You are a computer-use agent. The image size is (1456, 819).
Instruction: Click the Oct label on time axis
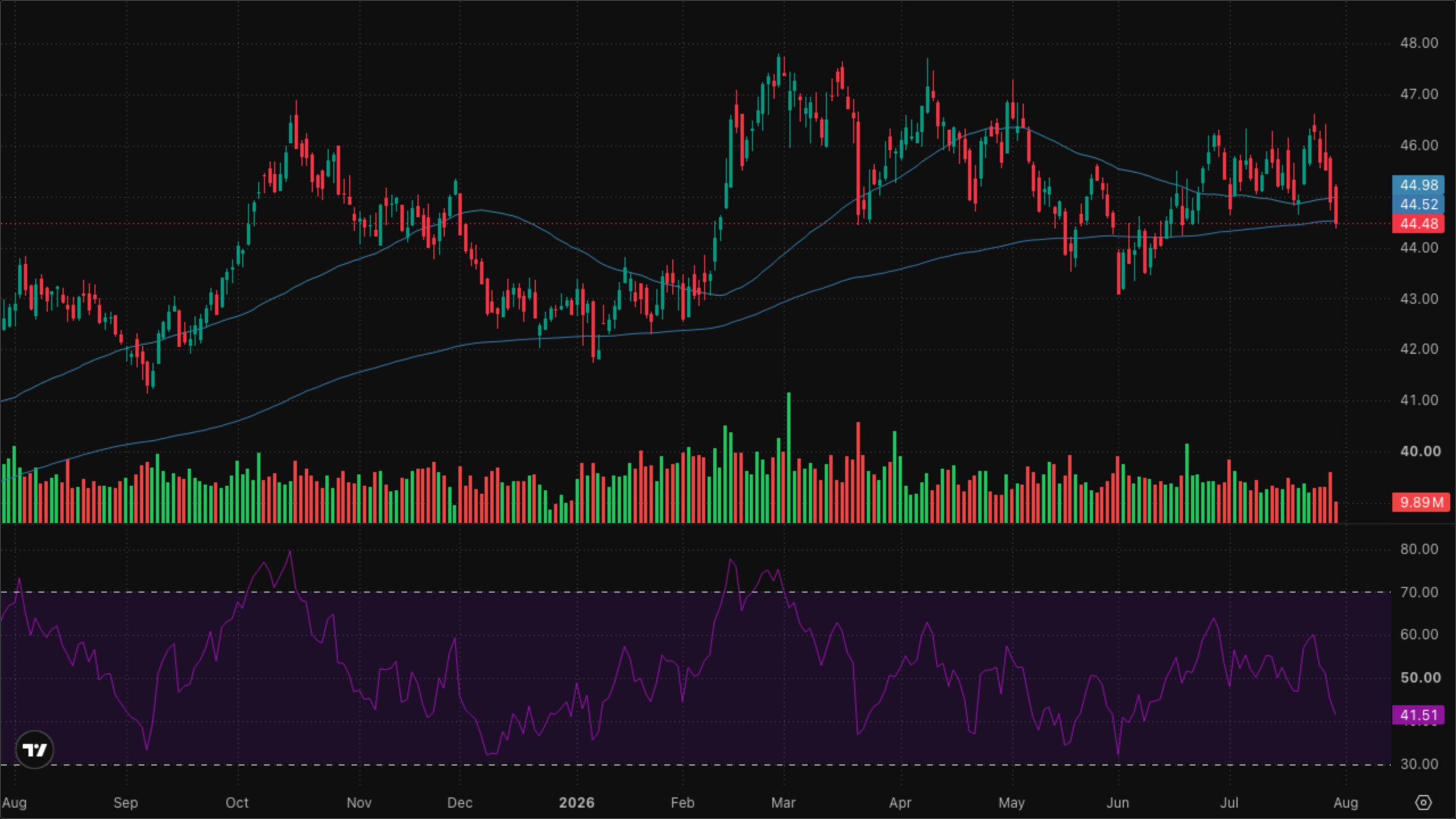point(237,803)
